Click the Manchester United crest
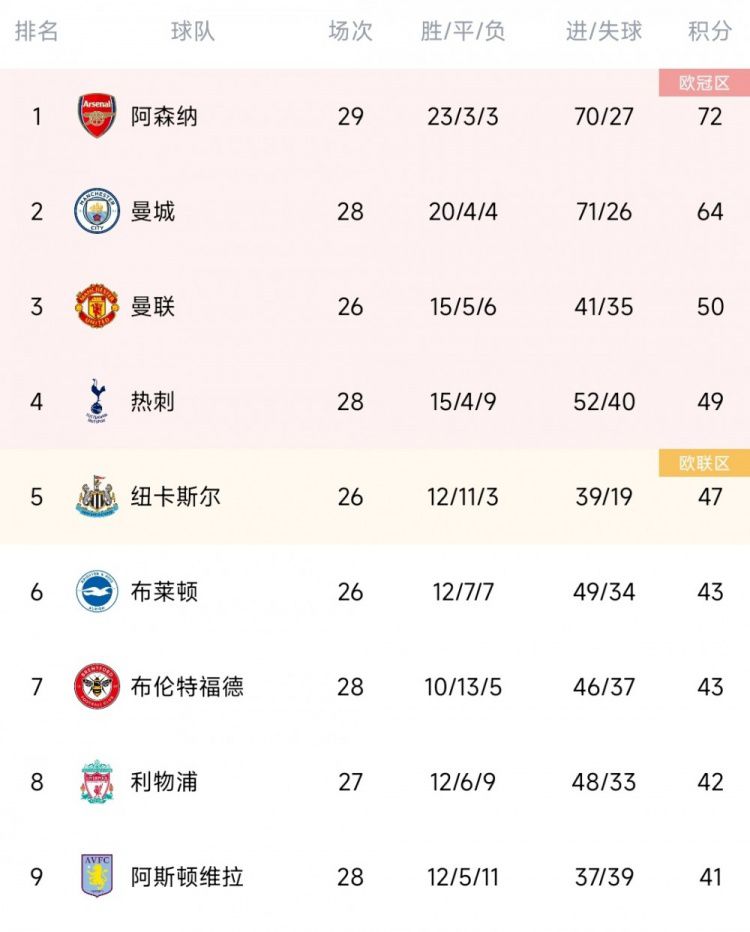This screenshot has width=750, height=932. tap(98, 306)
